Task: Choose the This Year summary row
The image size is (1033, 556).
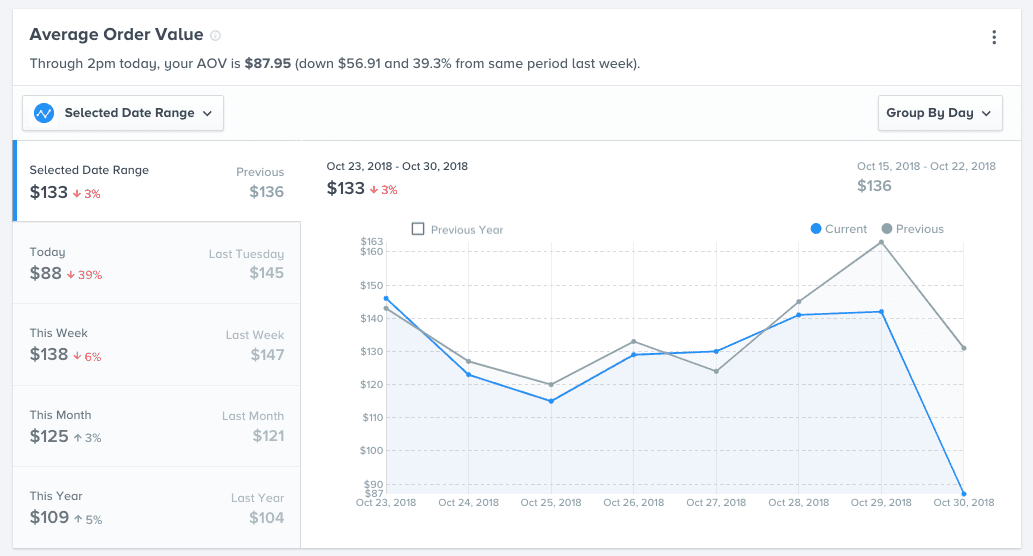Action: click(156, 507)
